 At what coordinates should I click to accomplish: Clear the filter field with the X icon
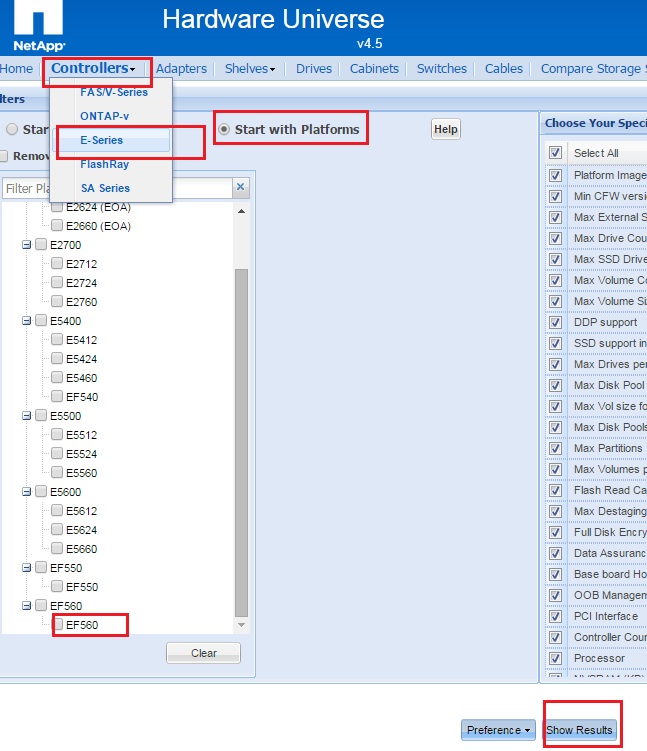pos(240,187)
